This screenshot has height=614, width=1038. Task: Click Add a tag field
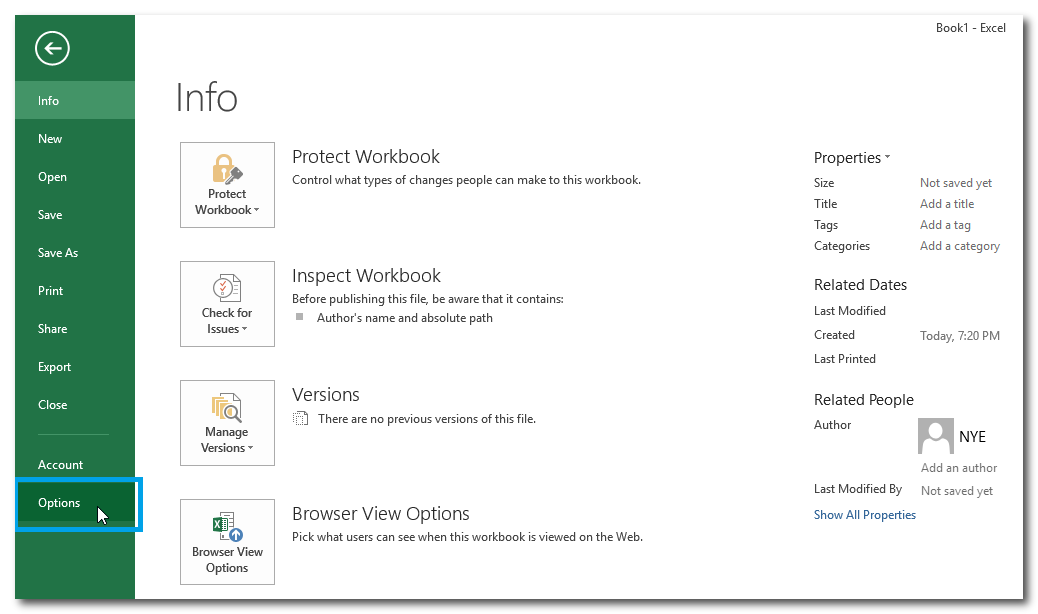945,225
